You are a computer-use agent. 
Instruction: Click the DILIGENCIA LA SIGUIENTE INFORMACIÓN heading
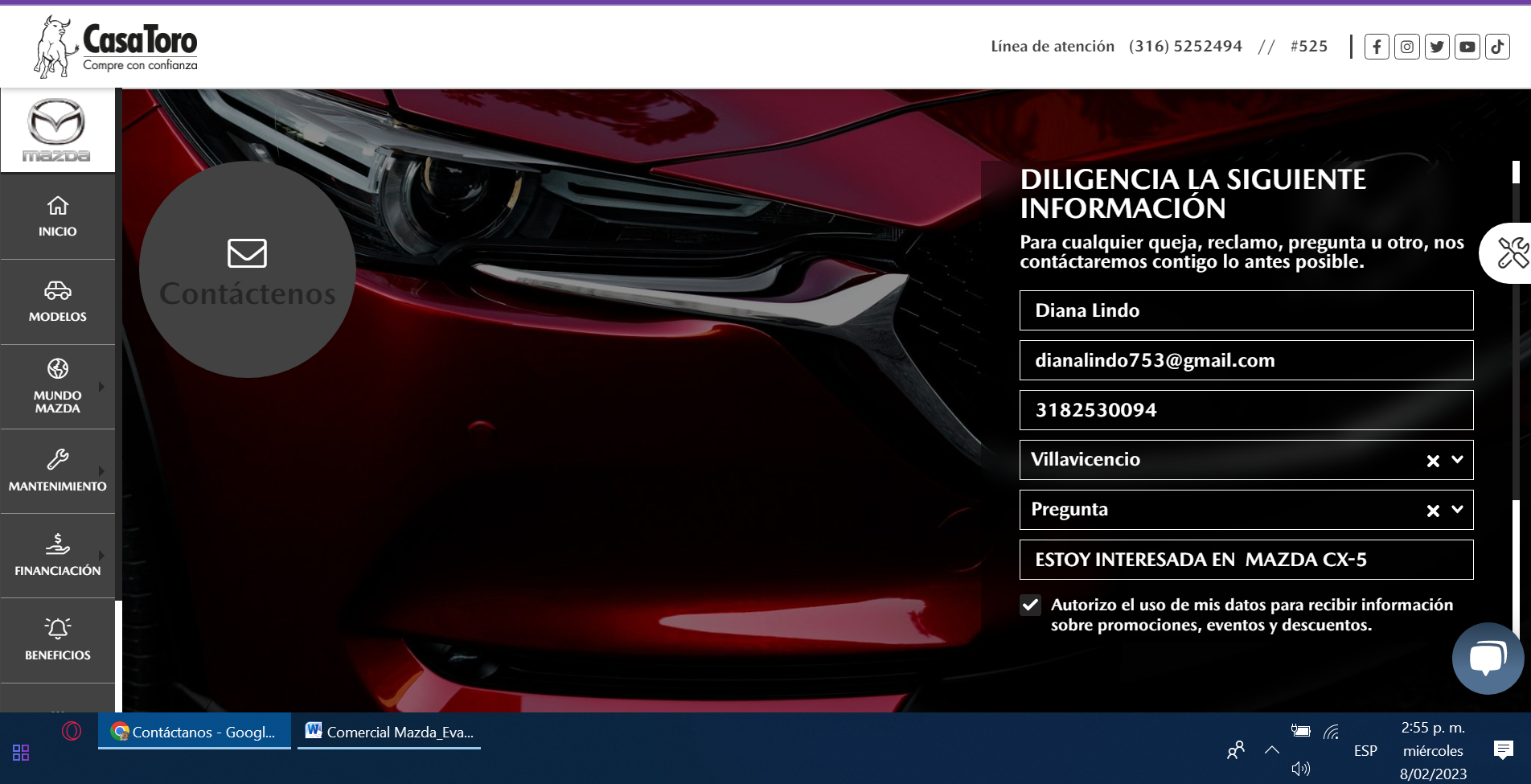pyautogui.click(x=1193, y=193)
